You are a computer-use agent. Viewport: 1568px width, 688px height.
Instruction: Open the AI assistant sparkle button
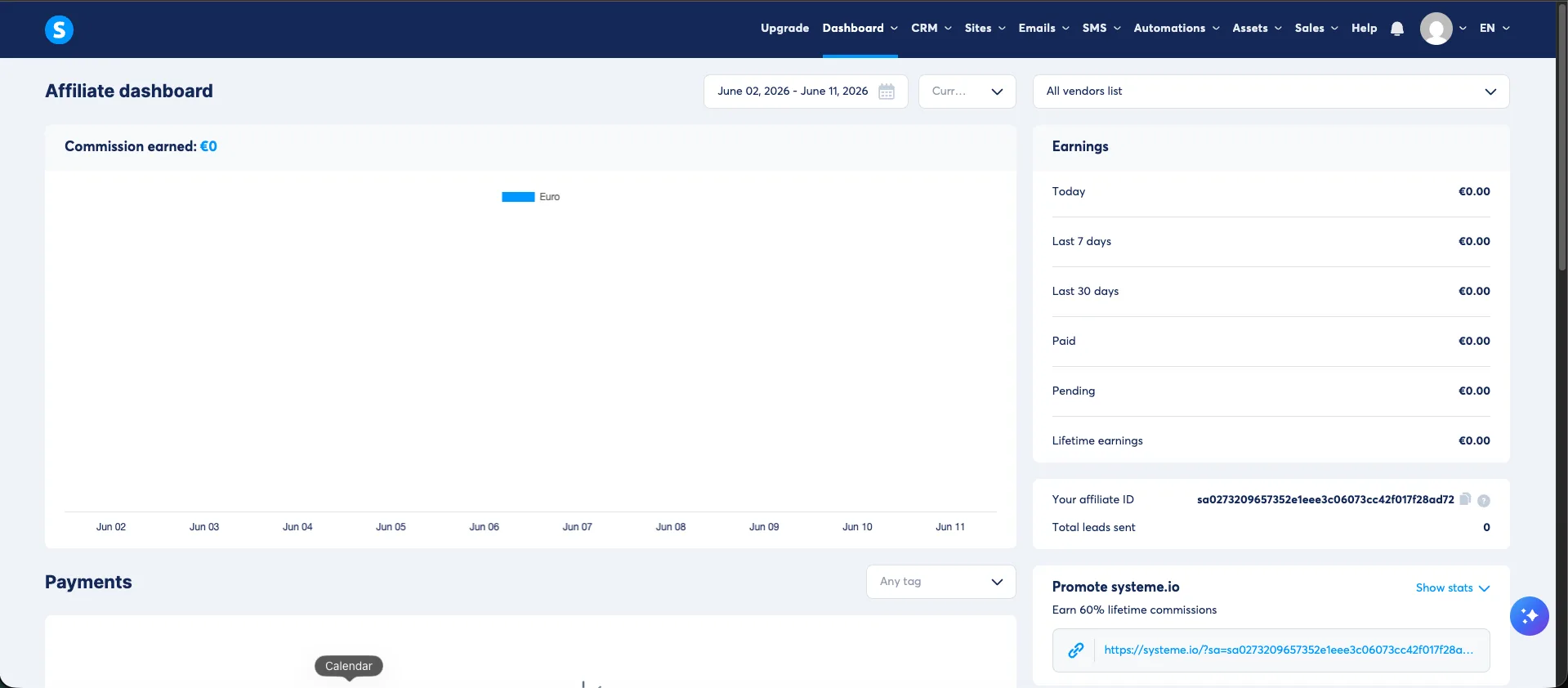[1530, 616]
